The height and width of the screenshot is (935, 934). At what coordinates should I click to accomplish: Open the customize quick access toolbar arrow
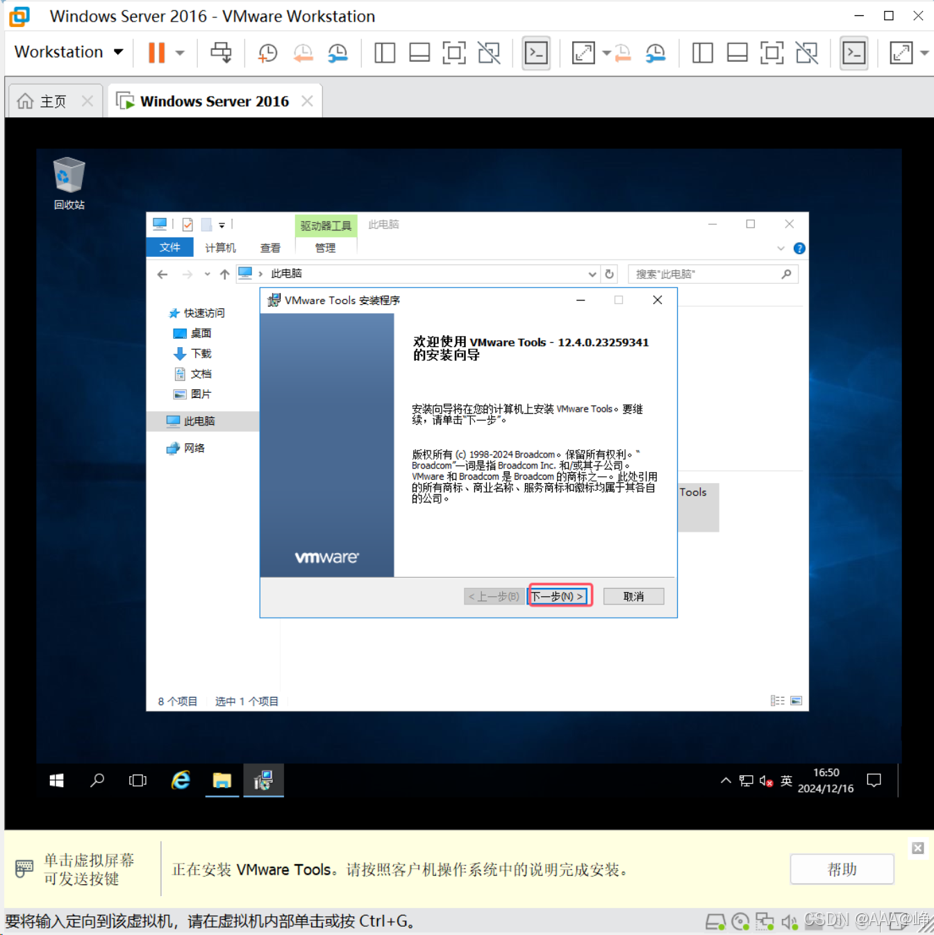pyautogui.click(x=222, y=225)
